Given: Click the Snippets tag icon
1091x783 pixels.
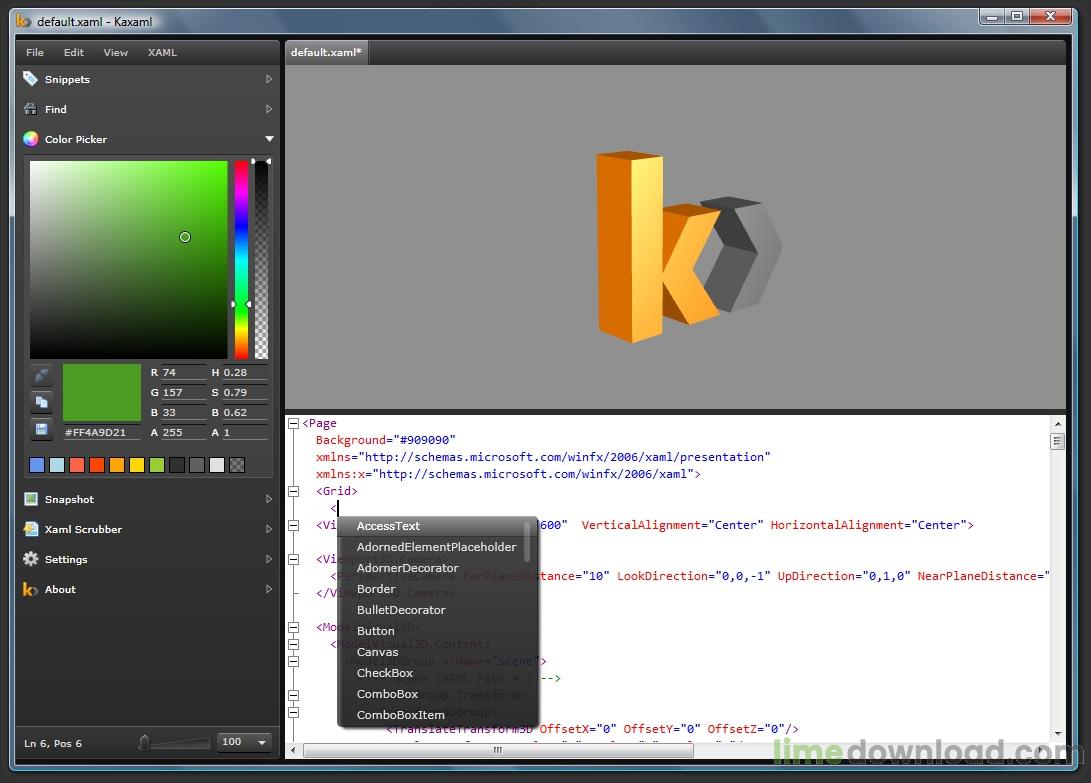Looking at the screenshot, I should 30,79.
